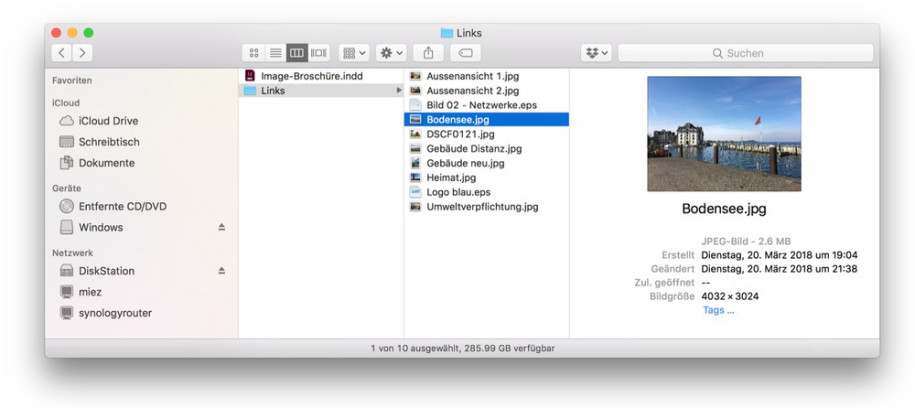915x408 pixels.
Task: Go forward with the right arrow button
Action: (82, 53)
